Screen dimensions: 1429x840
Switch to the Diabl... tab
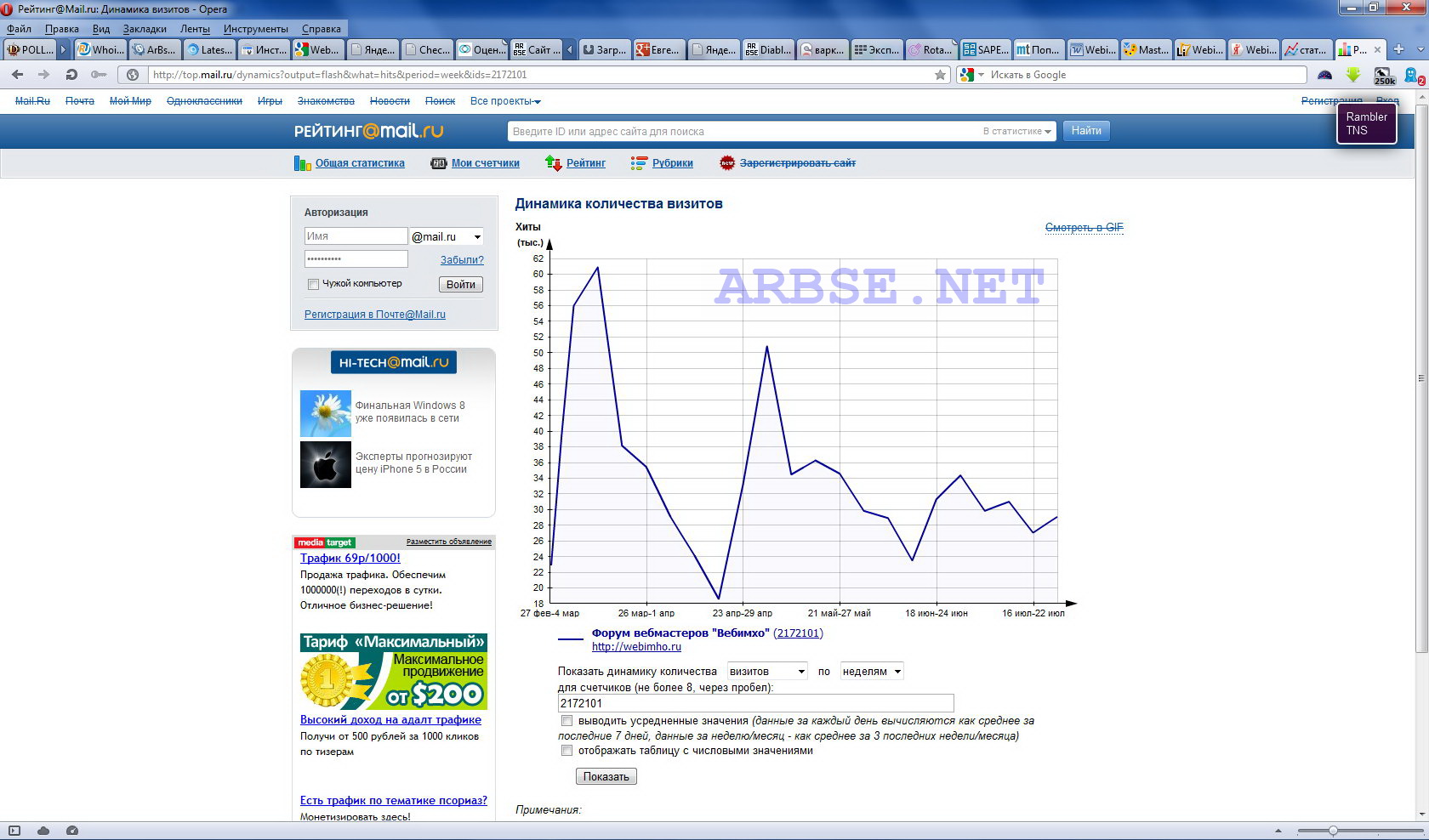click(768, 49)
